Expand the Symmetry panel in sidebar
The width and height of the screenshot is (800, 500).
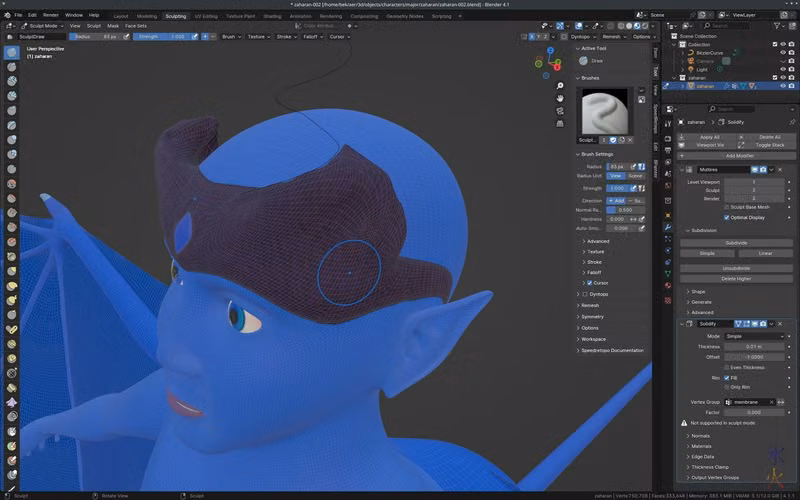(x=590, y=316)
